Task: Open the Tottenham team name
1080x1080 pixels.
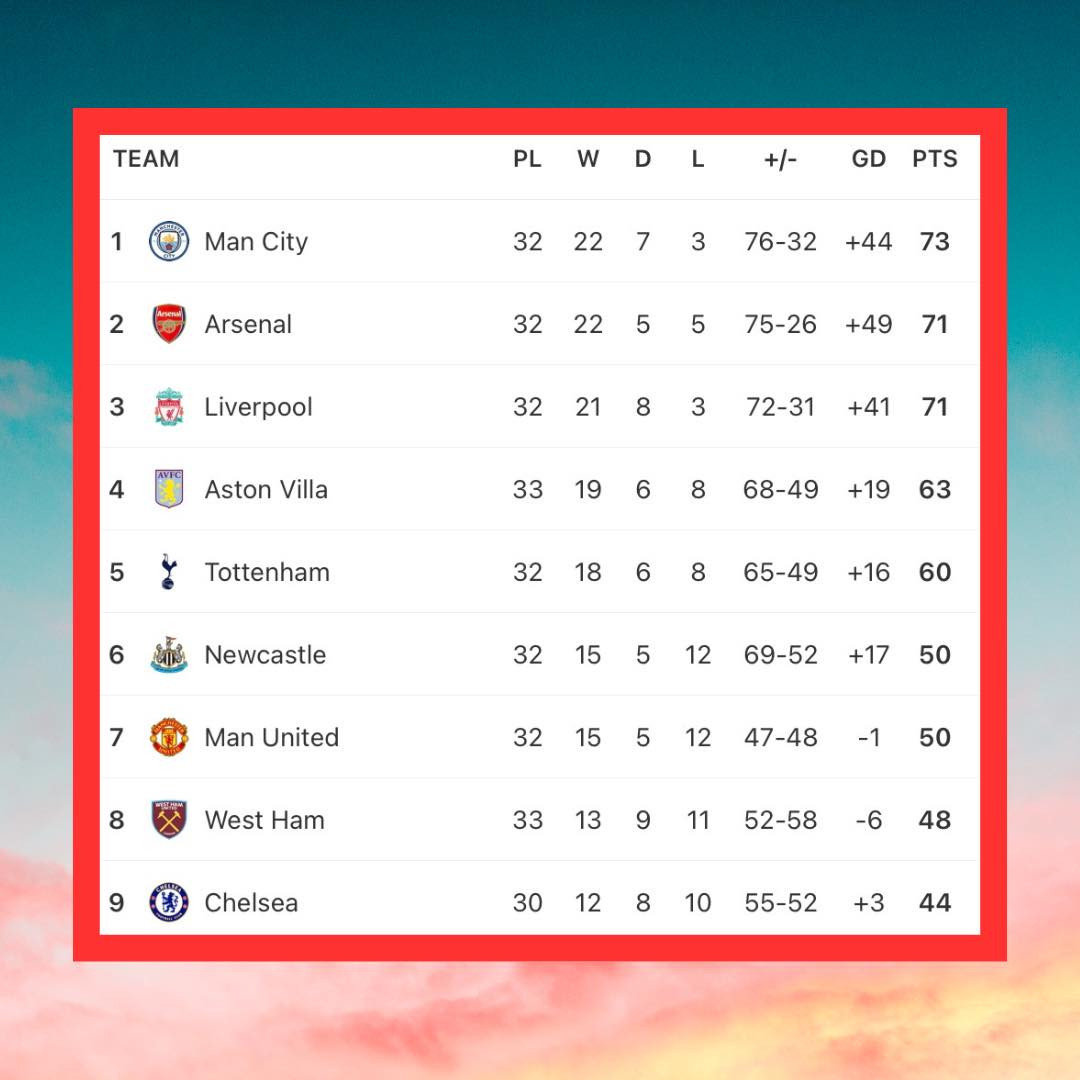Action: (267, 572)
